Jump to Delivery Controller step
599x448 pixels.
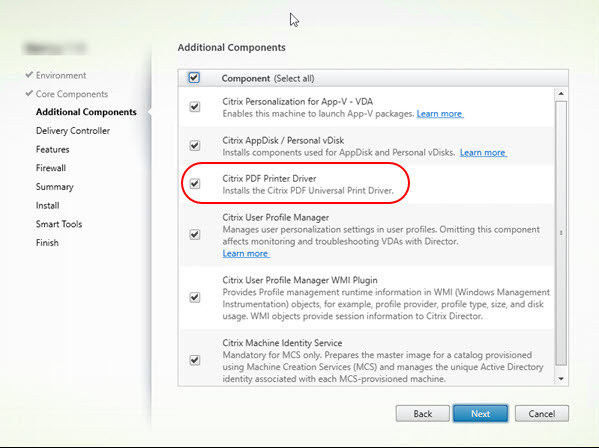pyautogui.click(x=73, y=131)
